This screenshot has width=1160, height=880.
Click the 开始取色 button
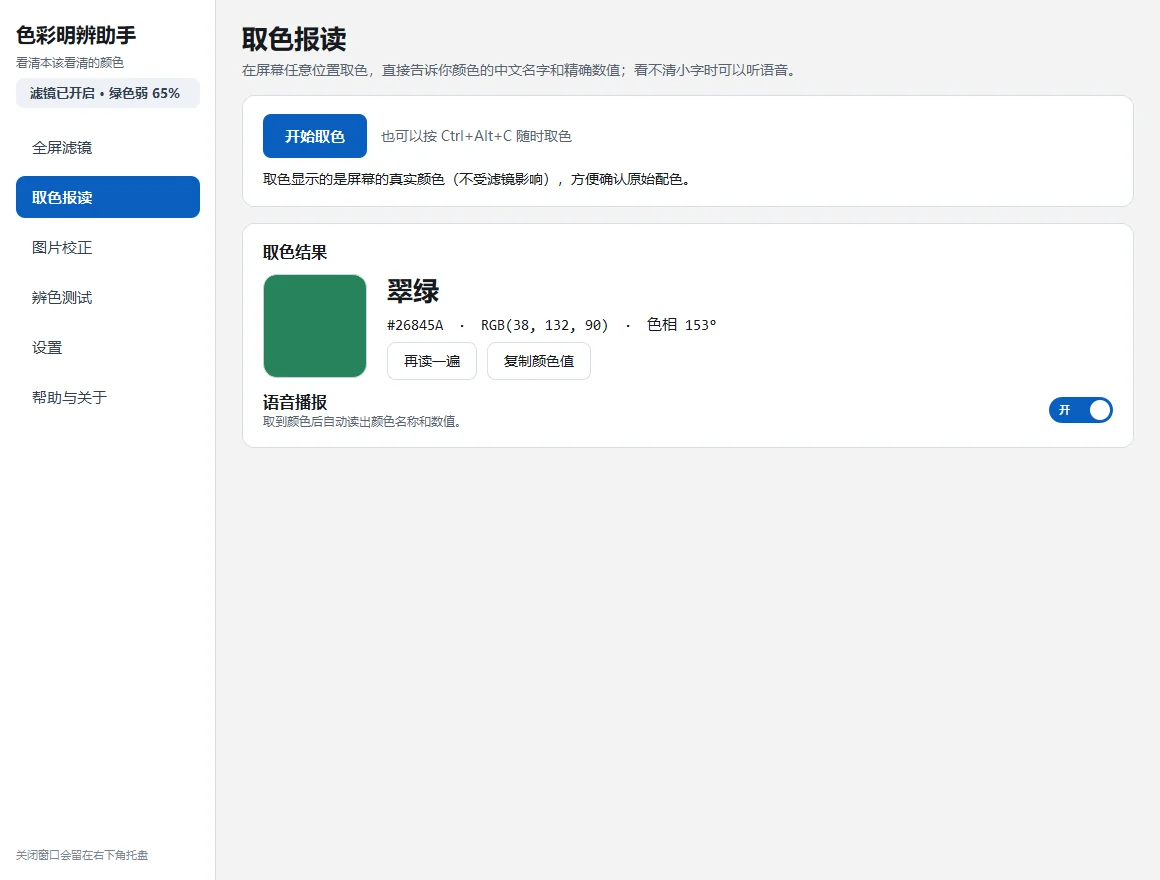pyautogui.click(x=314, y=136)
